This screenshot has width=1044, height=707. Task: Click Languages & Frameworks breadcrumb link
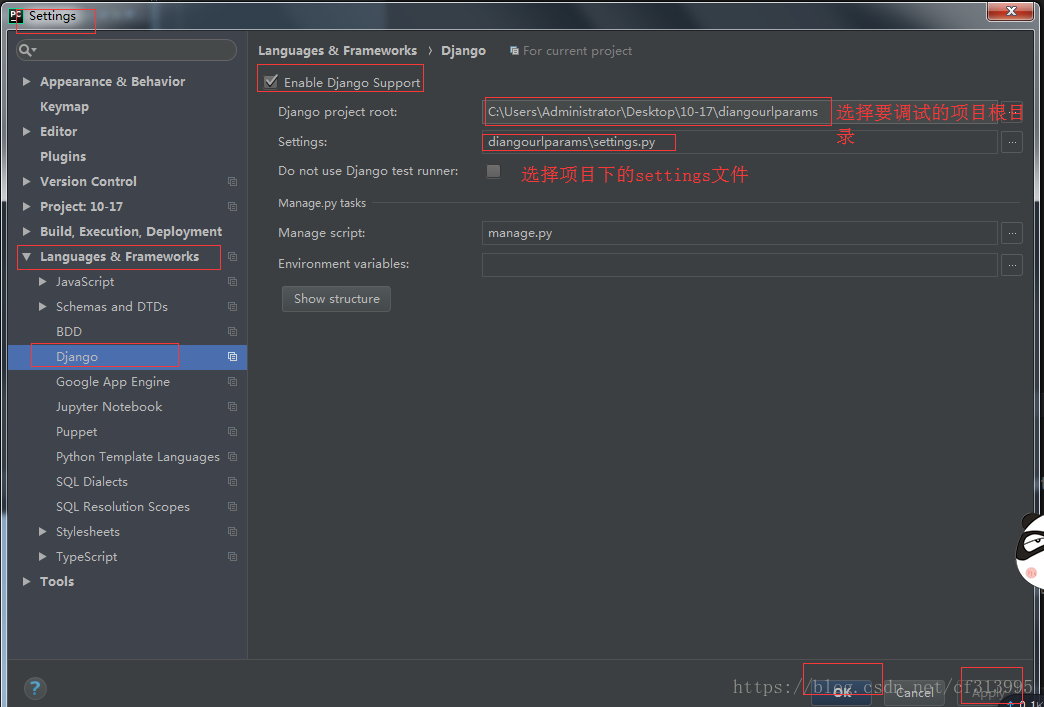coord(338,51)
